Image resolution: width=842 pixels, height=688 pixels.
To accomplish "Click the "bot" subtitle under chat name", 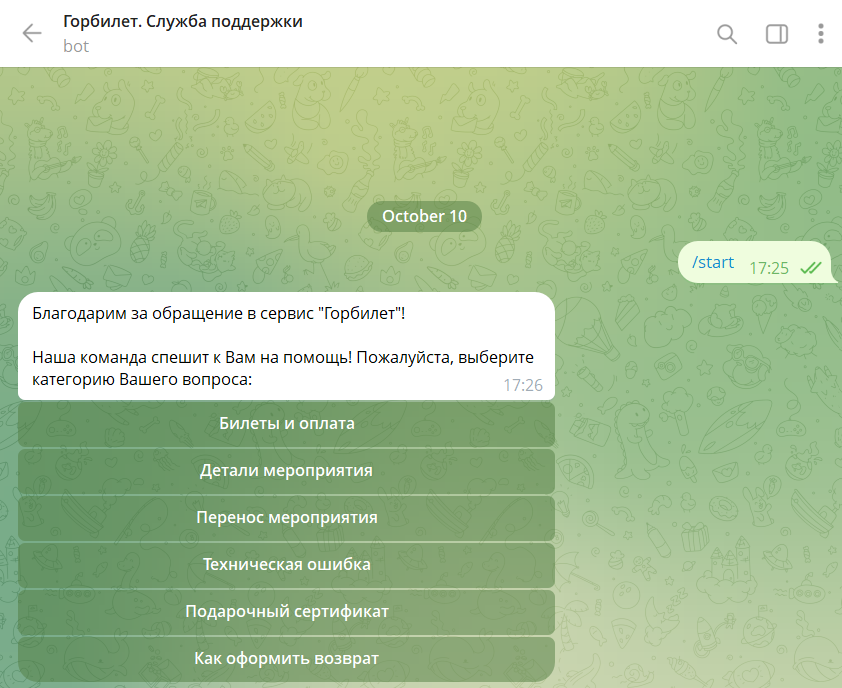I will click(x=76, y=46).
